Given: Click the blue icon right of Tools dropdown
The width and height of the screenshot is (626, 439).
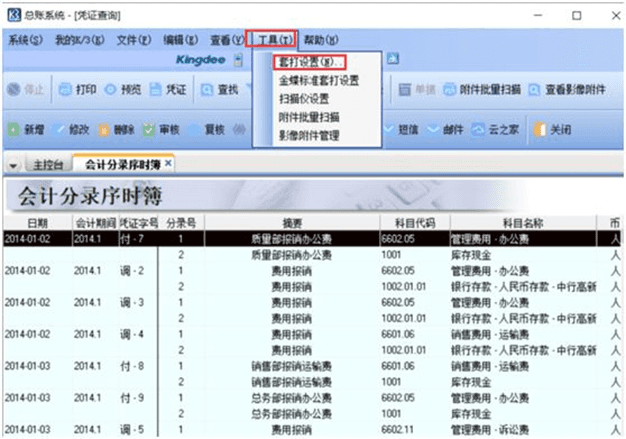Looking at the screenshot, I should [x=393, y=59].
